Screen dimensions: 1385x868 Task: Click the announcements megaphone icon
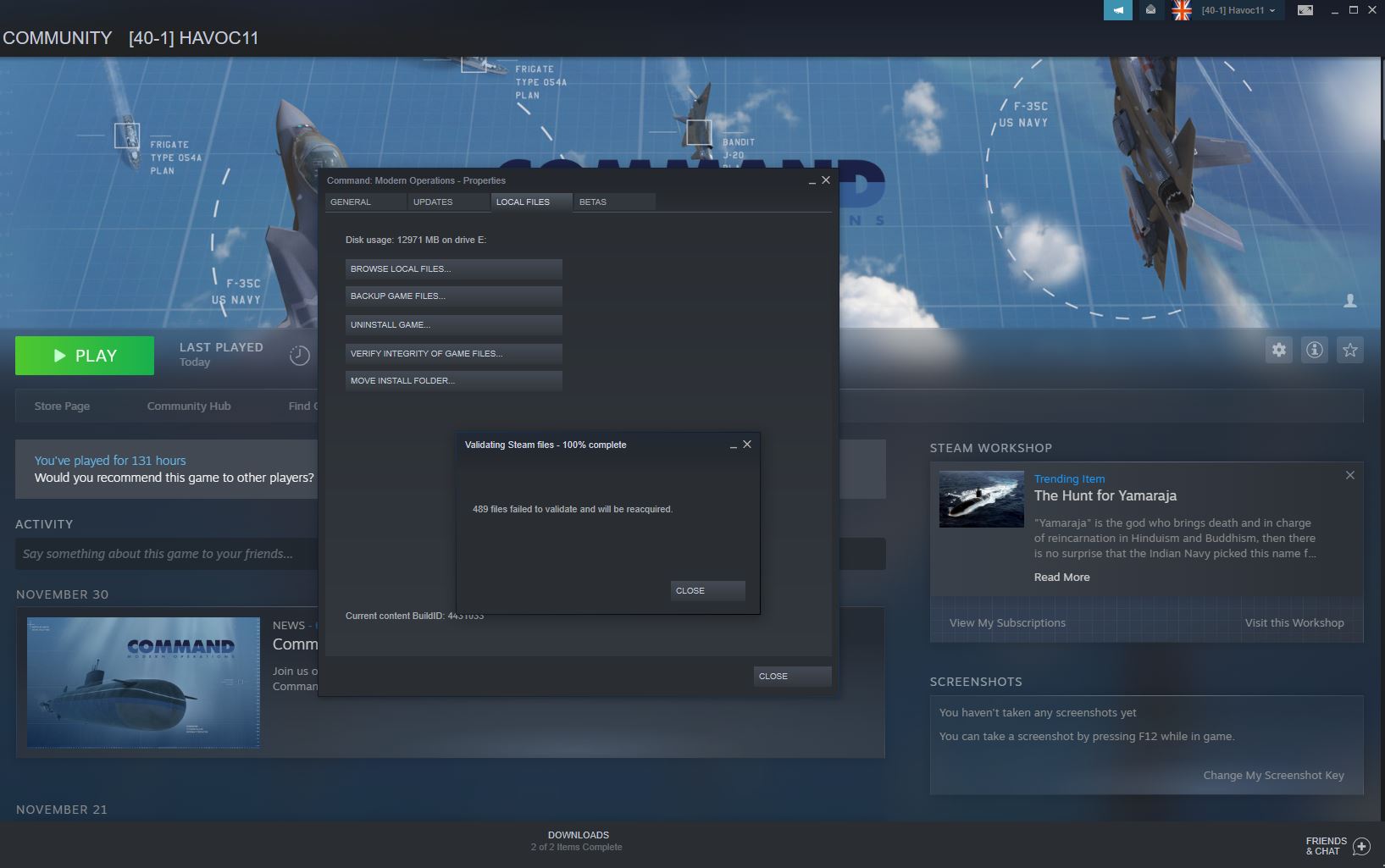1117,10
